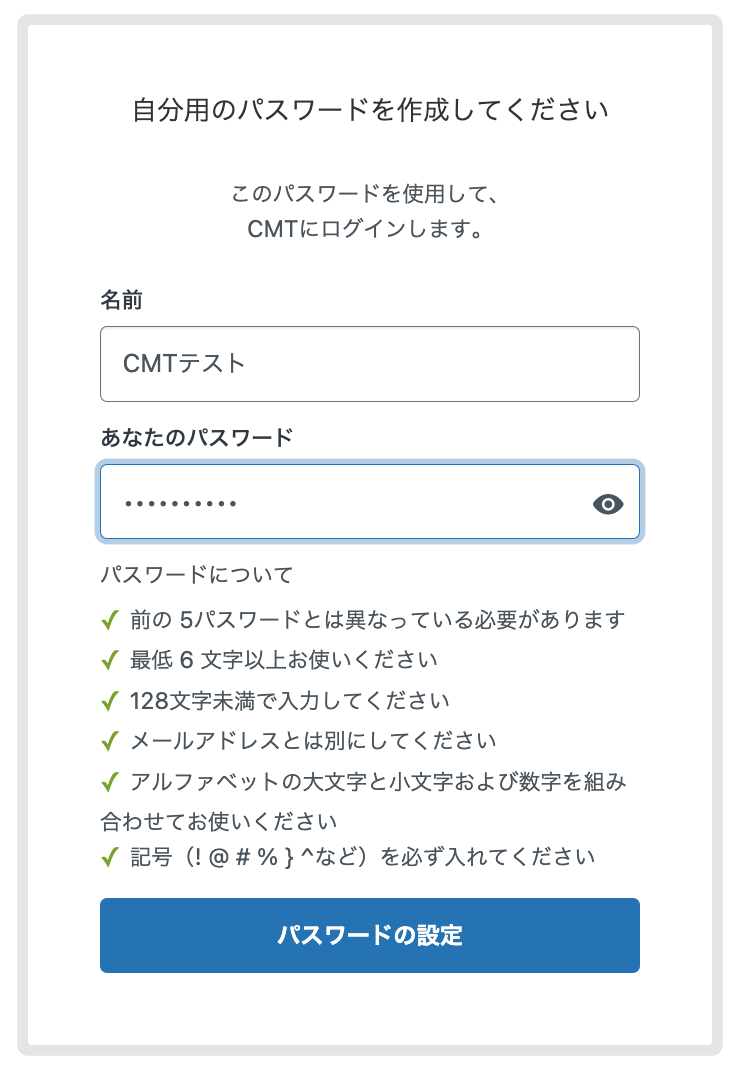Viewport: 744px width, 1092px height.
Task: Click the 自分用のパスワードを作成してください title
Action: [370, 109]
